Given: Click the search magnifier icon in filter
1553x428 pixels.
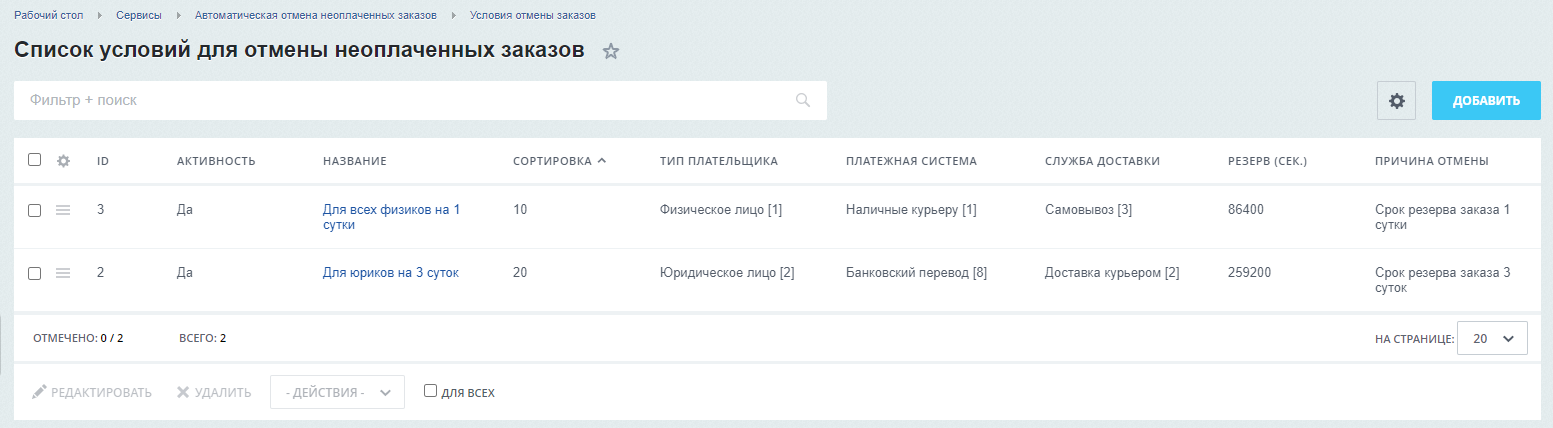Looking at the screenshot, I should [x=802, y=100].
